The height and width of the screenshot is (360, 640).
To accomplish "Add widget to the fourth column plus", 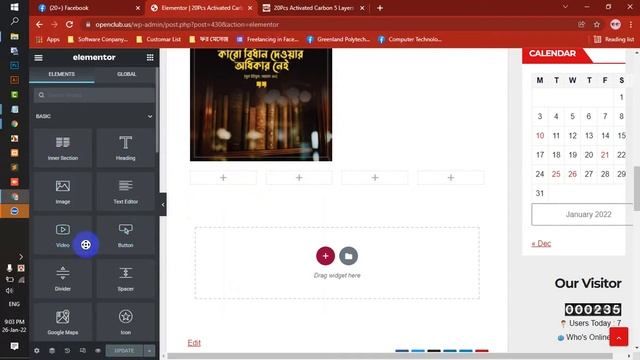I will coord(451,178).
